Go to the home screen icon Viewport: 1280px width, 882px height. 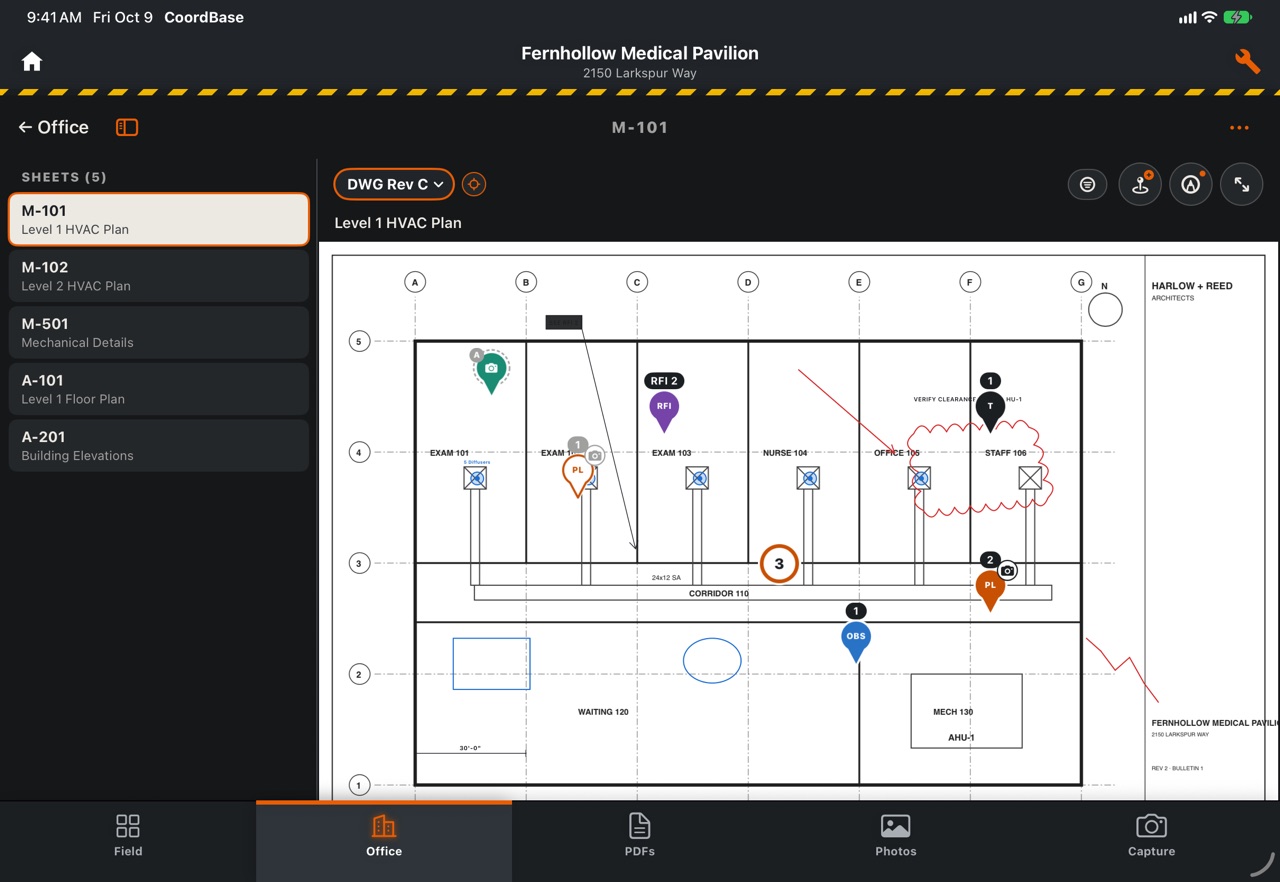[32, 62]
